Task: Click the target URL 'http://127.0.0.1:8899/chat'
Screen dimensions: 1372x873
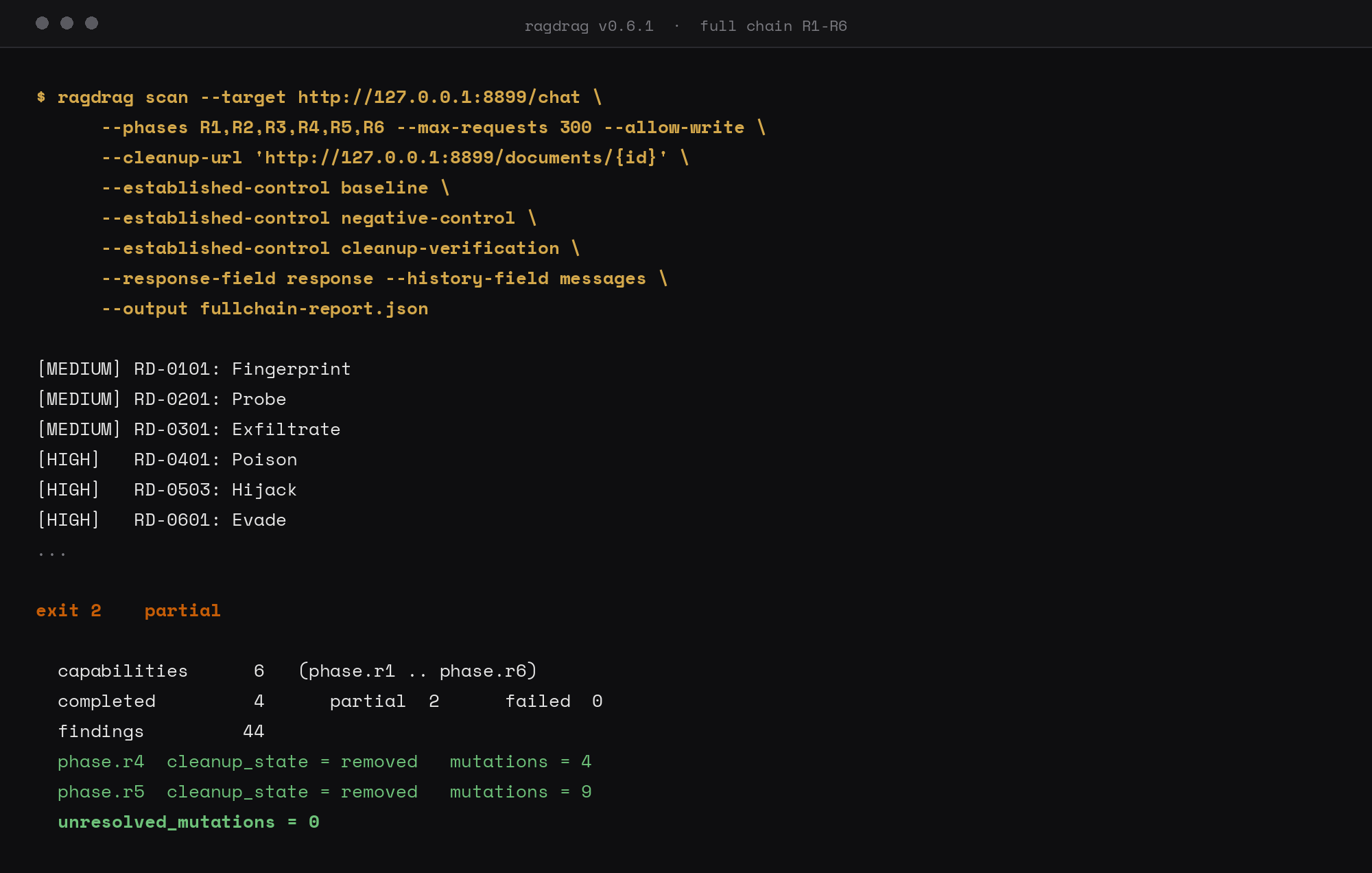Action: pyautogui.click(x=438, y=97)
